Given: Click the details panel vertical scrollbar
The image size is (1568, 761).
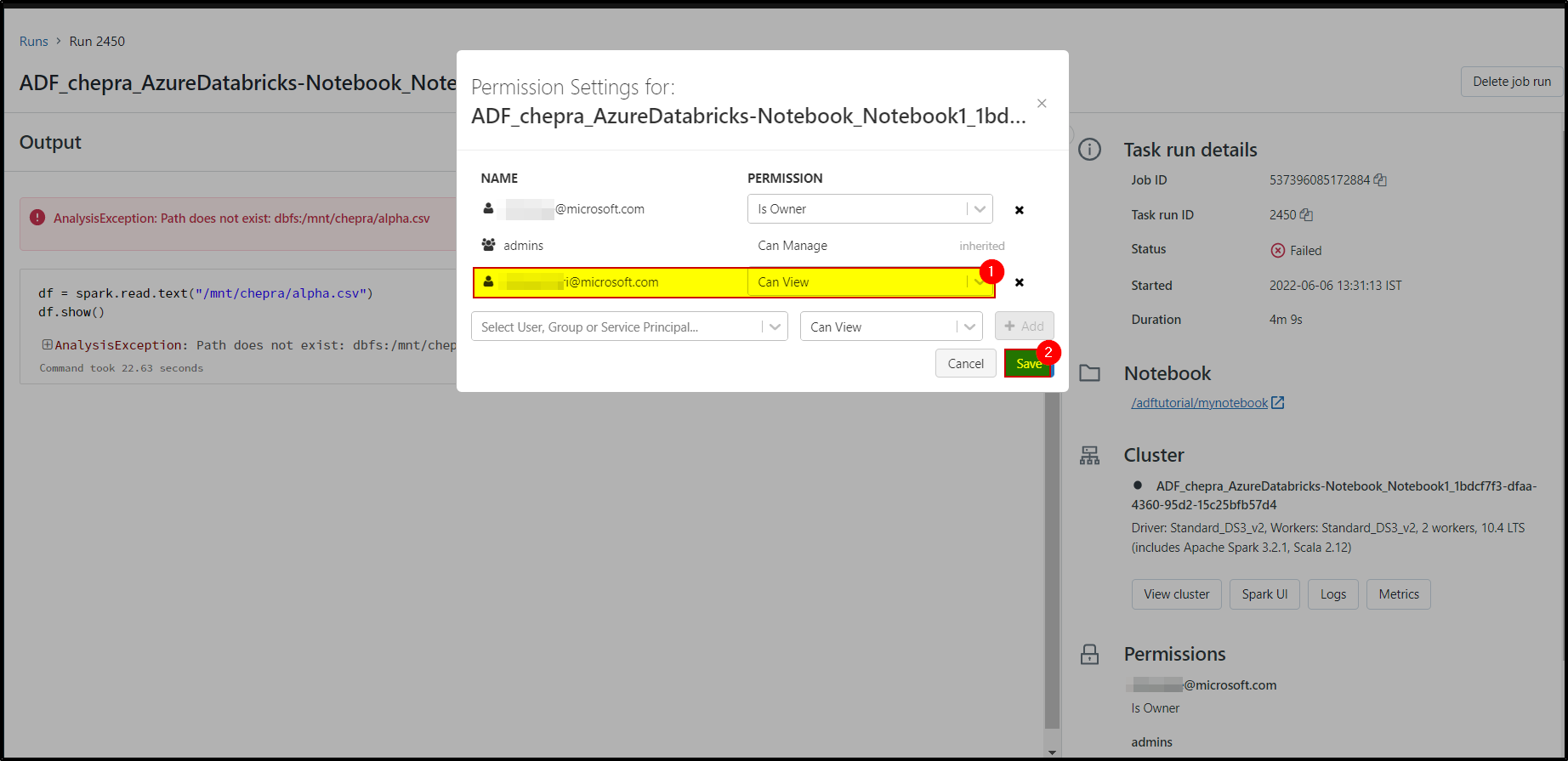Looking at the screenshot, I should (x=1052, y=561).
